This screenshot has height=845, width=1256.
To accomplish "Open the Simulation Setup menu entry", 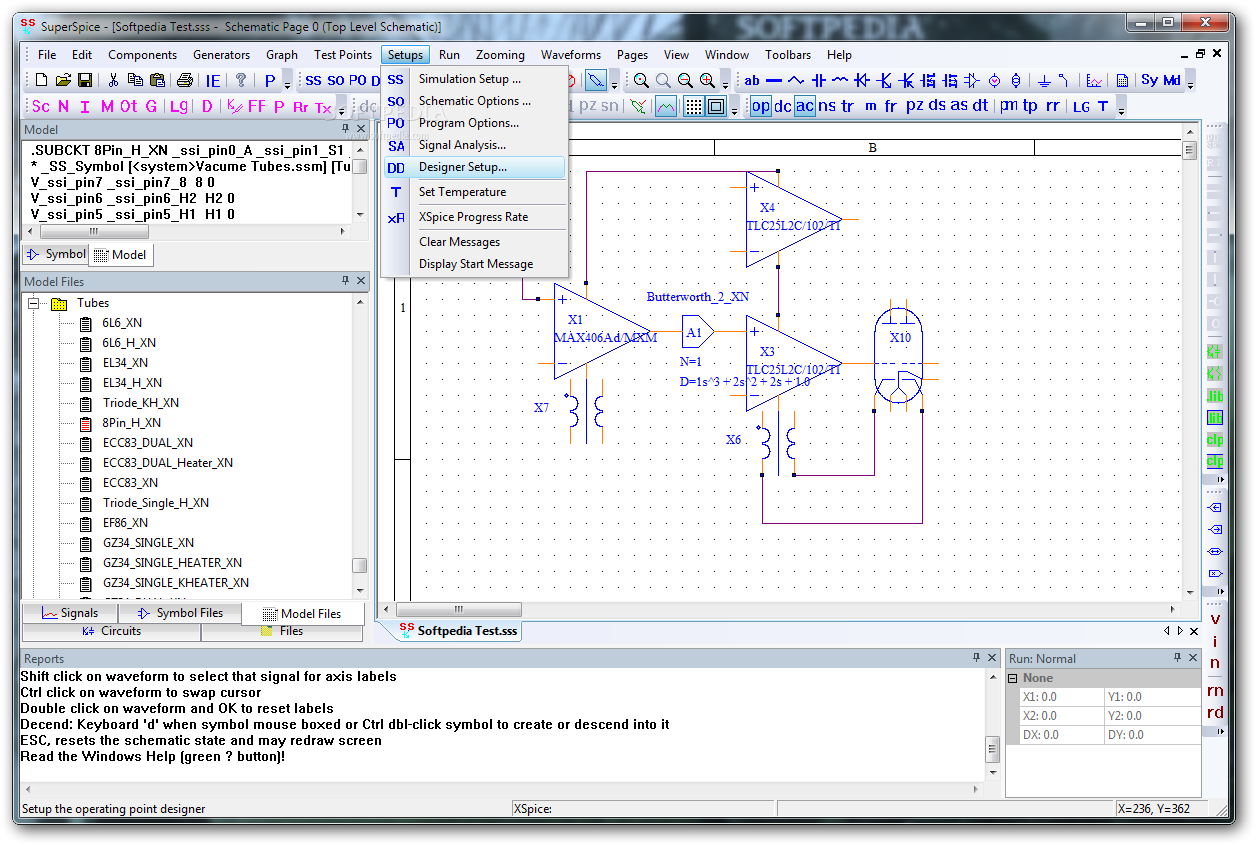I will pyautogui.click(x=476, y=79).
